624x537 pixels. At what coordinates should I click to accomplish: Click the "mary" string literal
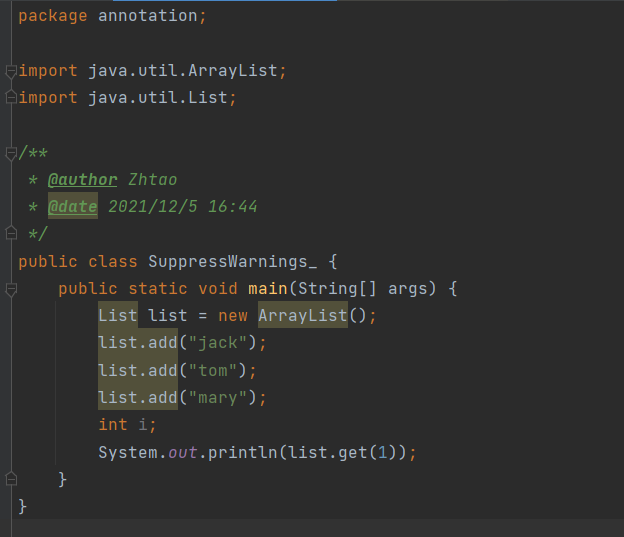tap(218, 398)
